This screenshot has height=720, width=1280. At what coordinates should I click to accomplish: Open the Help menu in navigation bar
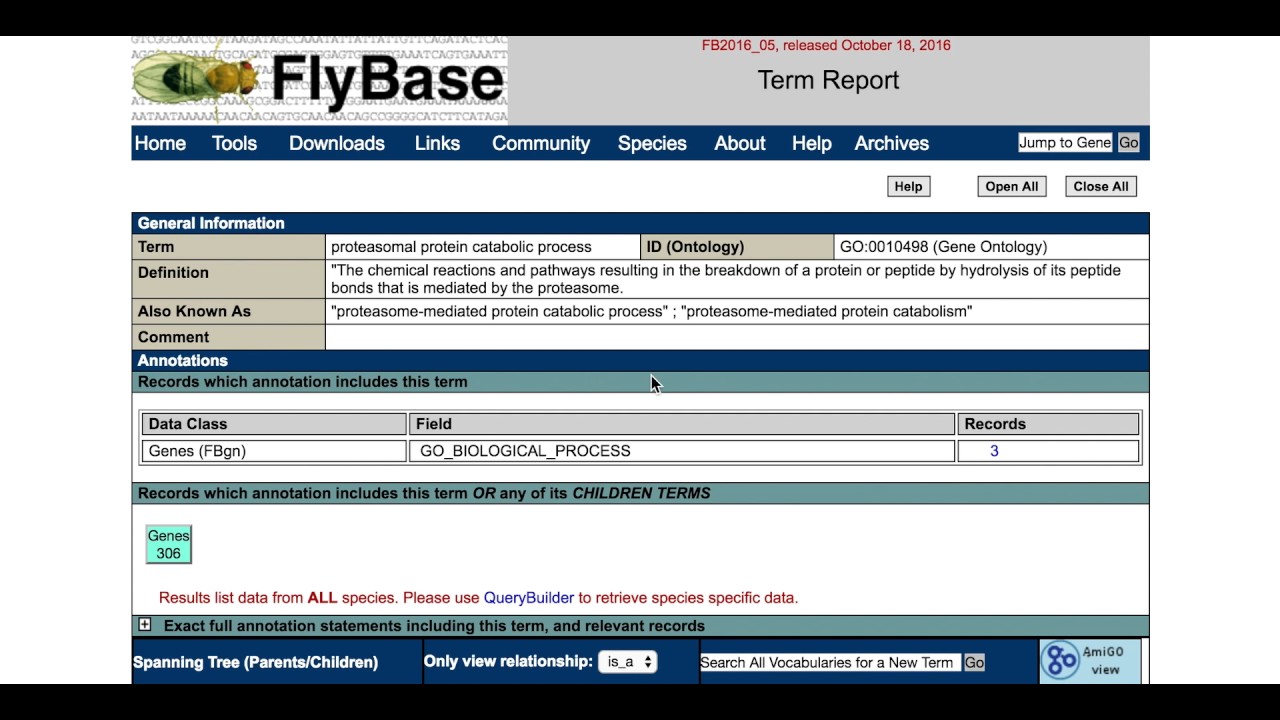click(x=812, y=143)
